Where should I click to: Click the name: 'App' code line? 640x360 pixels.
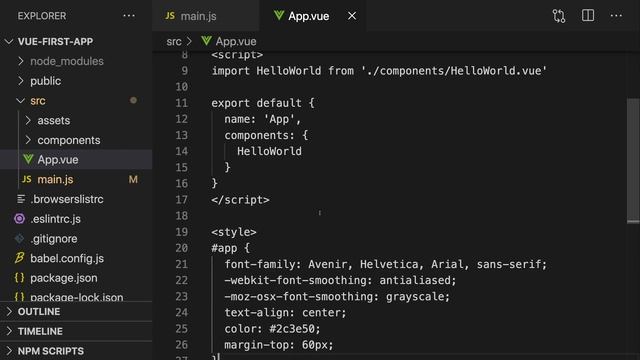click(262, 119)
